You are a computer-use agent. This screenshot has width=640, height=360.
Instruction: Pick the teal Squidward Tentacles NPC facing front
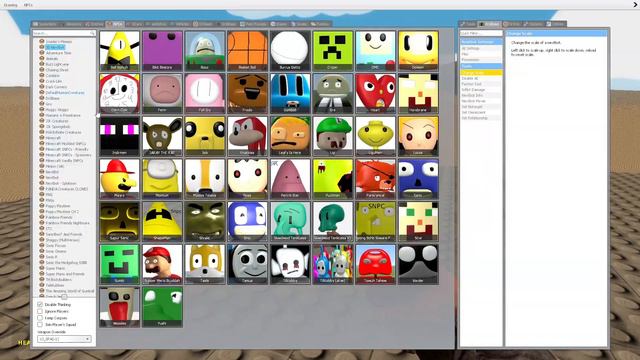coord(290,221)
